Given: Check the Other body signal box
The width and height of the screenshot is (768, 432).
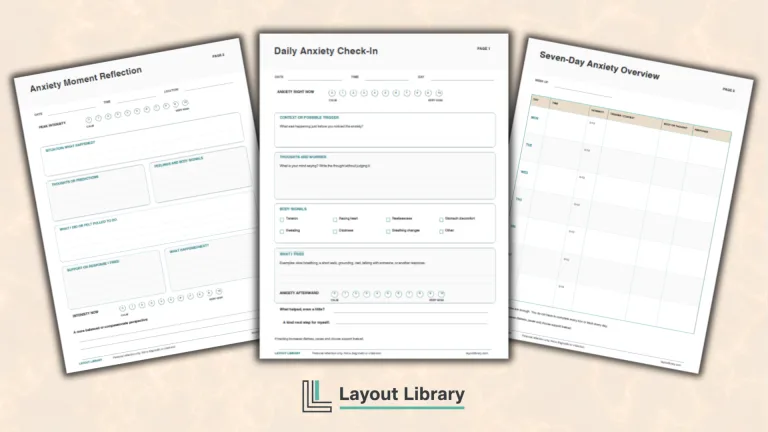Looking at the screenshot, I should pos(441,231).
